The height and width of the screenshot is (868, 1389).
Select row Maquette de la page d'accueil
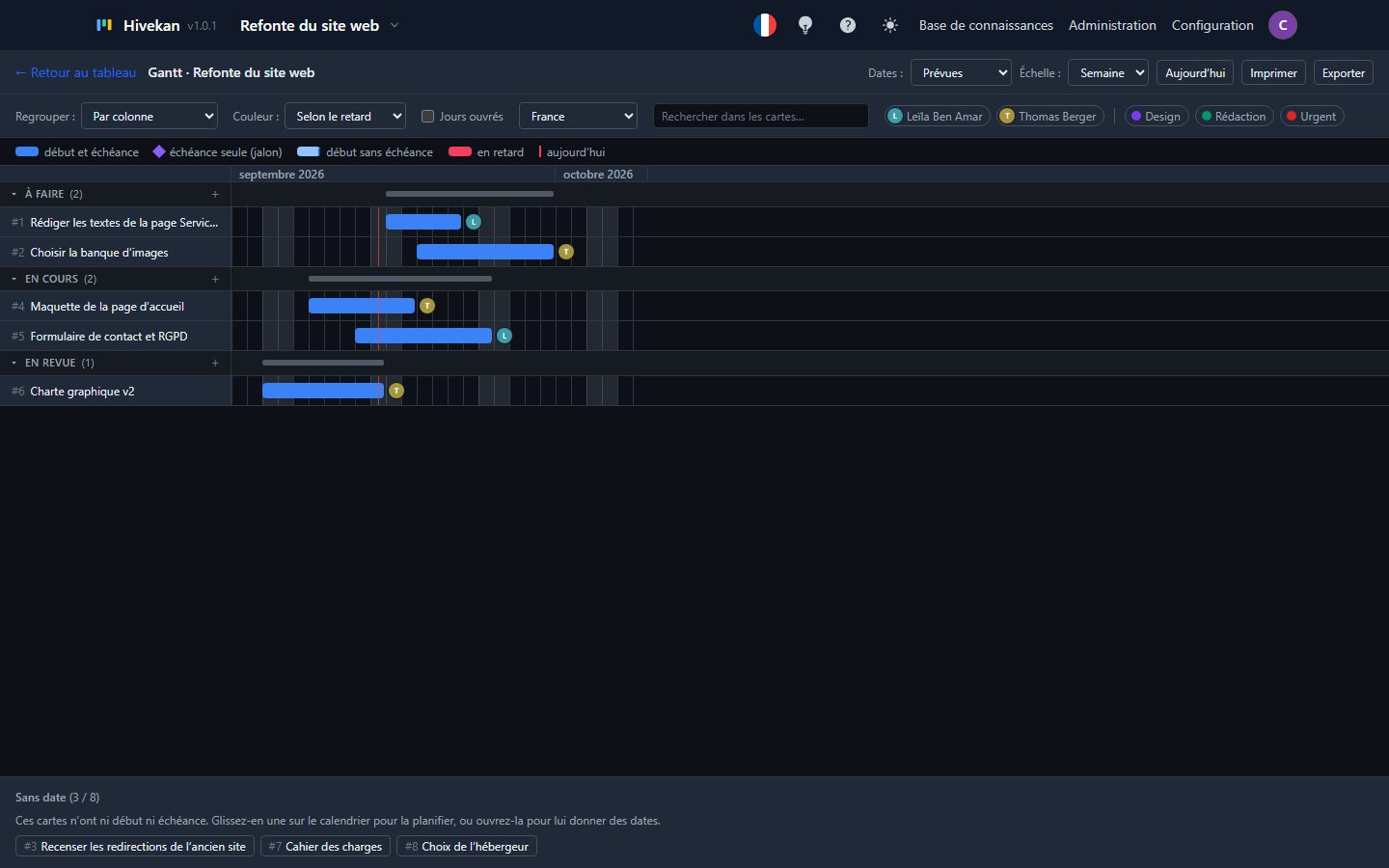pos(116,306)
